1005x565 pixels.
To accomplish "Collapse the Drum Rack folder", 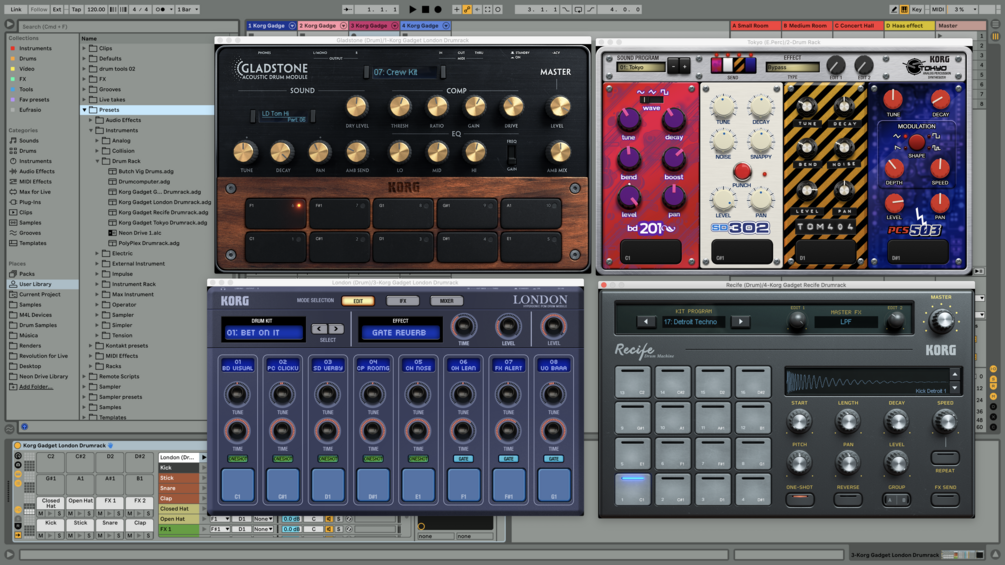I will point(97,161).
